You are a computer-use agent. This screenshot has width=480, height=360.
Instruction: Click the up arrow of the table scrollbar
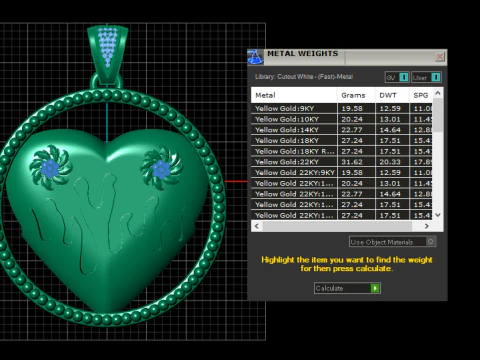[x=438, y=93]
